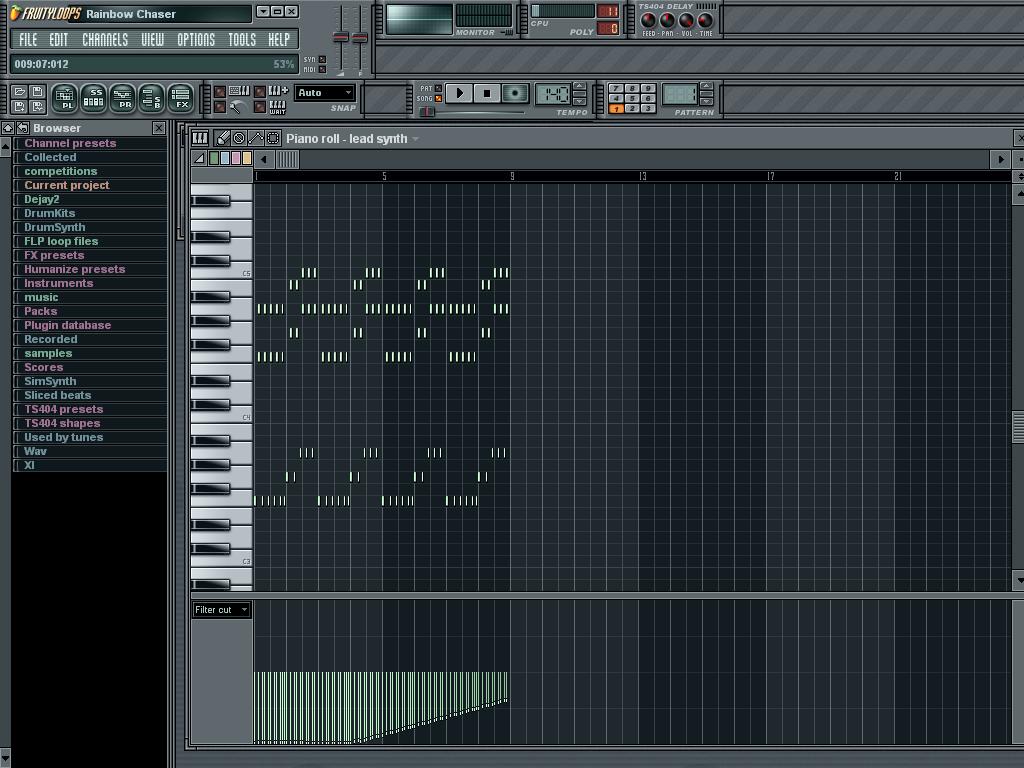Open the Step Sequencer (SS button)
Viewport: 1024px width, 768px height.
coord(93,98)
